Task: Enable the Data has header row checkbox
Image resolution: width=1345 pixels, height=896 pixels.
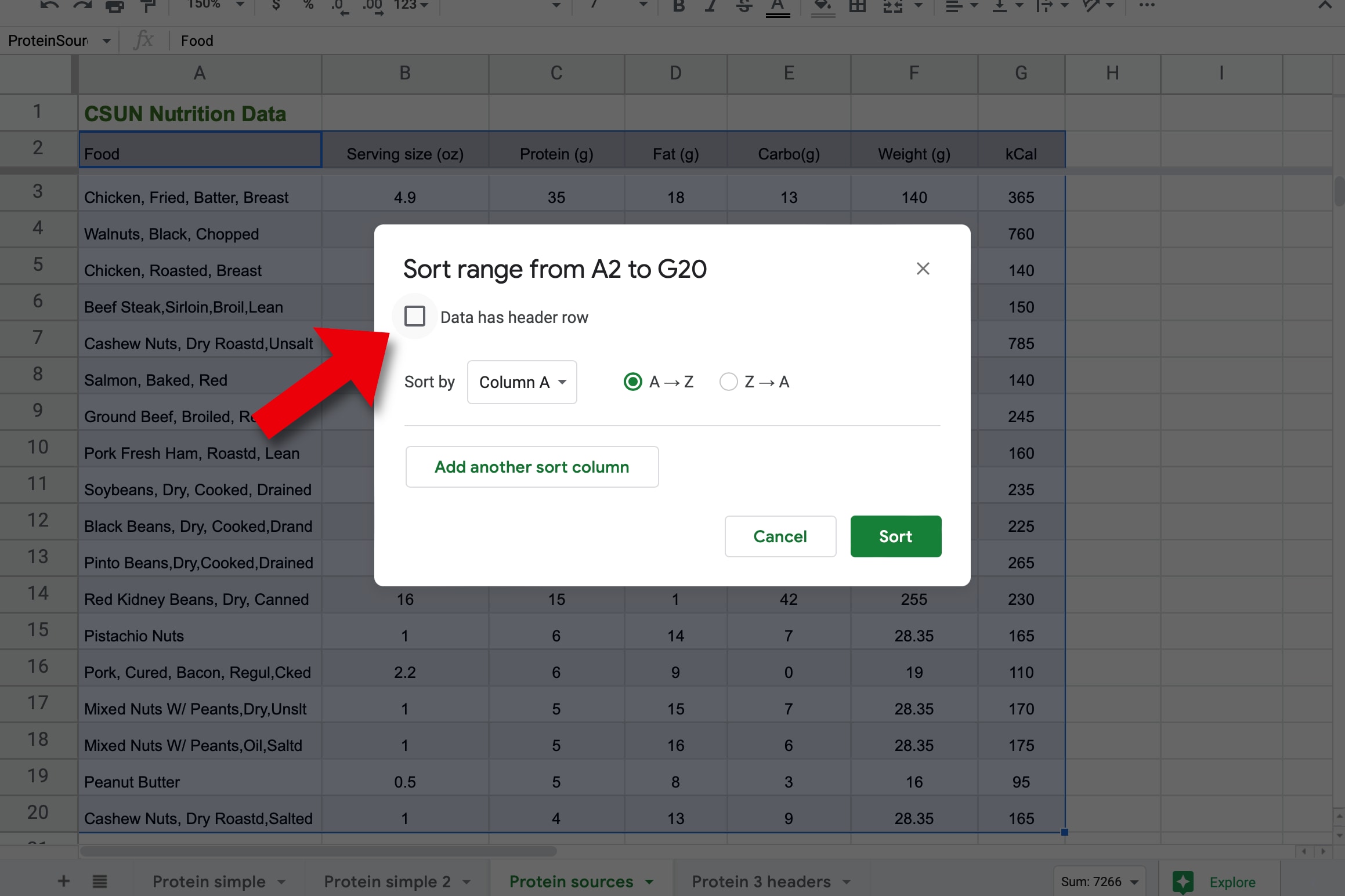Action: point(414,317)
